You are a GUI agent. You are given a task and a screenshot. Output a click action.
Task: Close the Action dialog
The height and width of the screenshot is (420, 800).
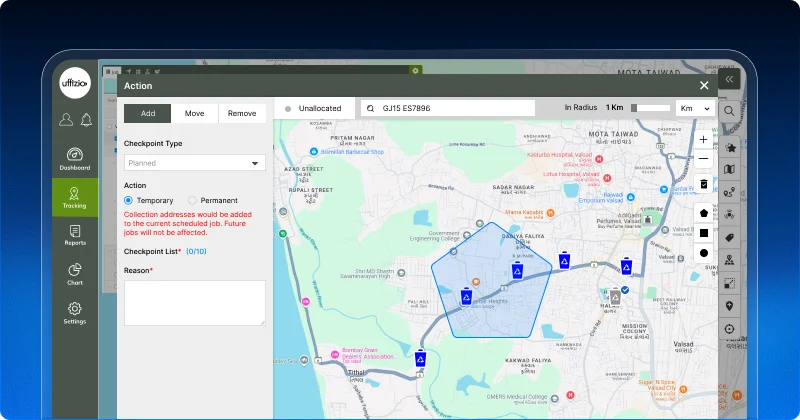tap(704, 85)
